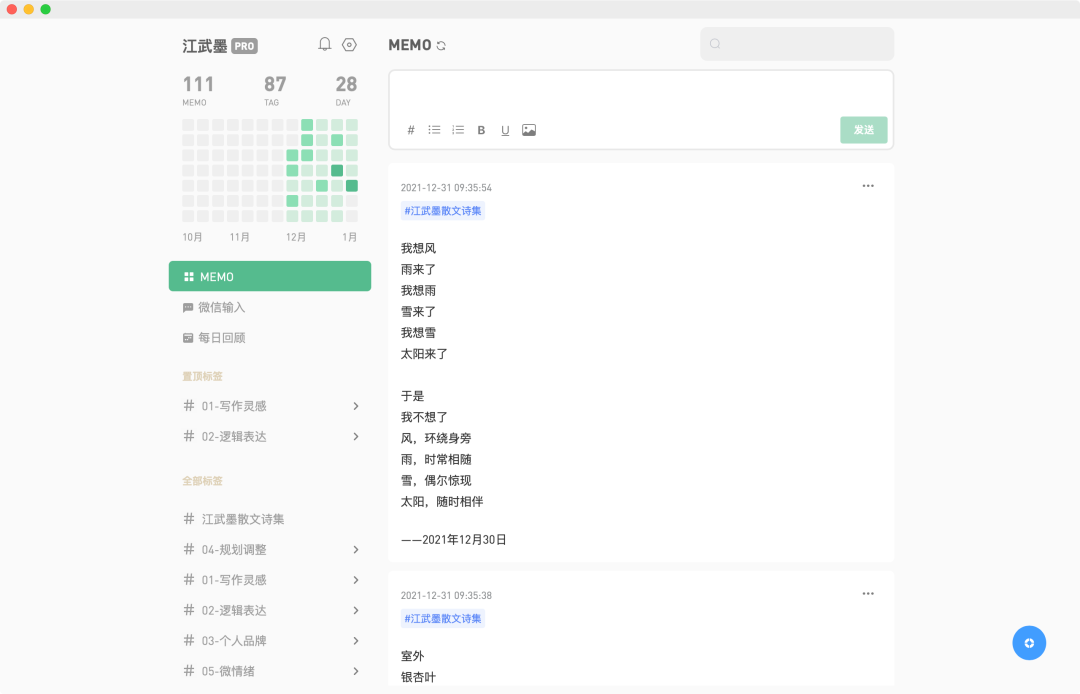Image resolution: width=1080 pixels, height=694 pixels.
Task: Click the search magnifier icon
Action: click(x=715, y=44)
